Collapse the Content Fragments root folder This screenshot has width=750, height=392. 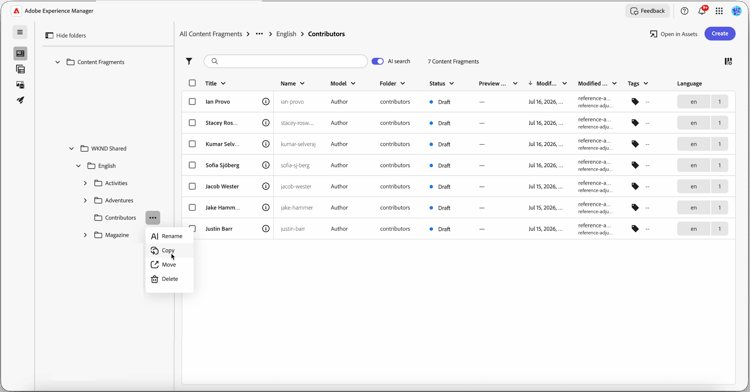pos(57,62)
